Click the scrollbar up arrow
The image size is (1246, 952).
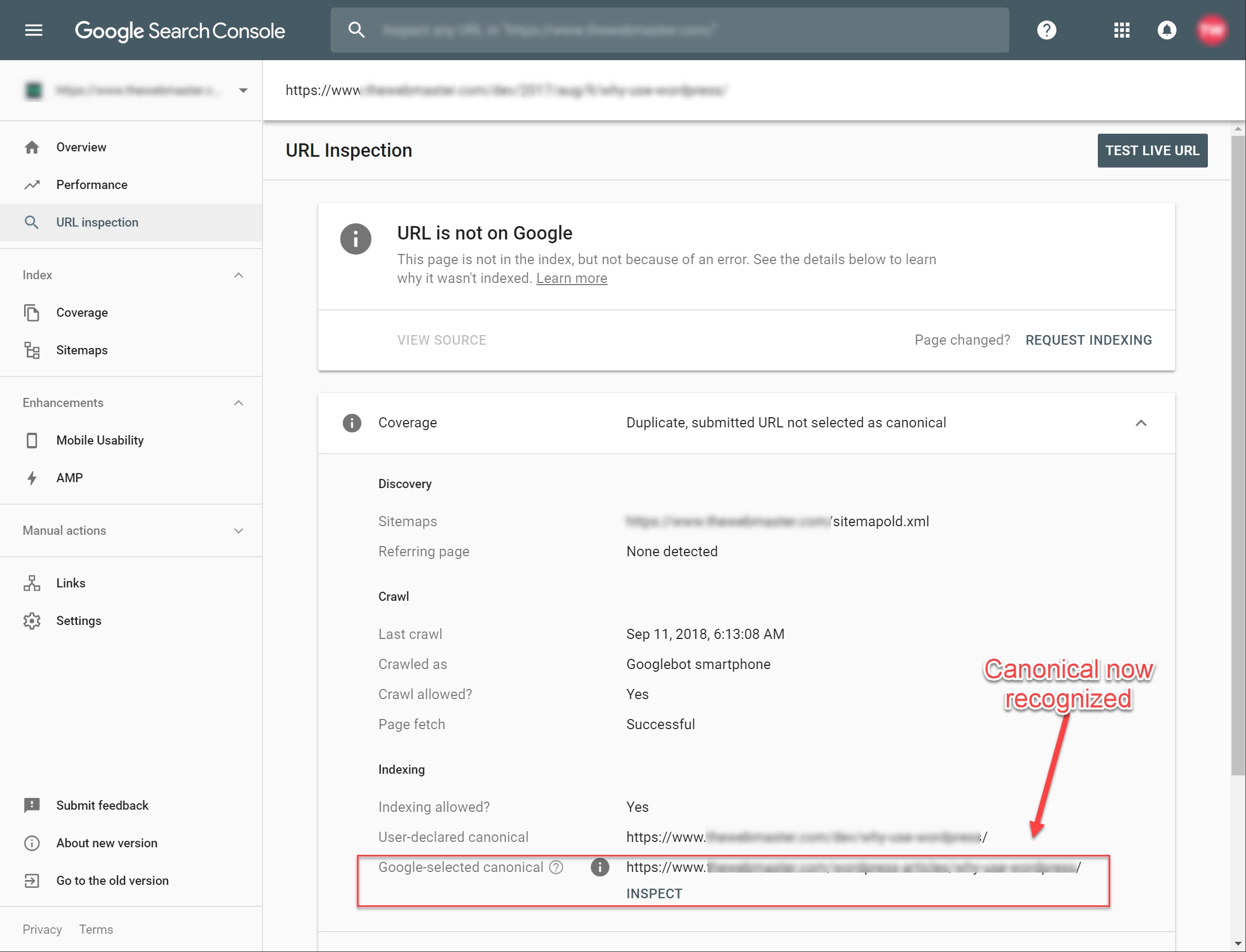[1238, 129]
